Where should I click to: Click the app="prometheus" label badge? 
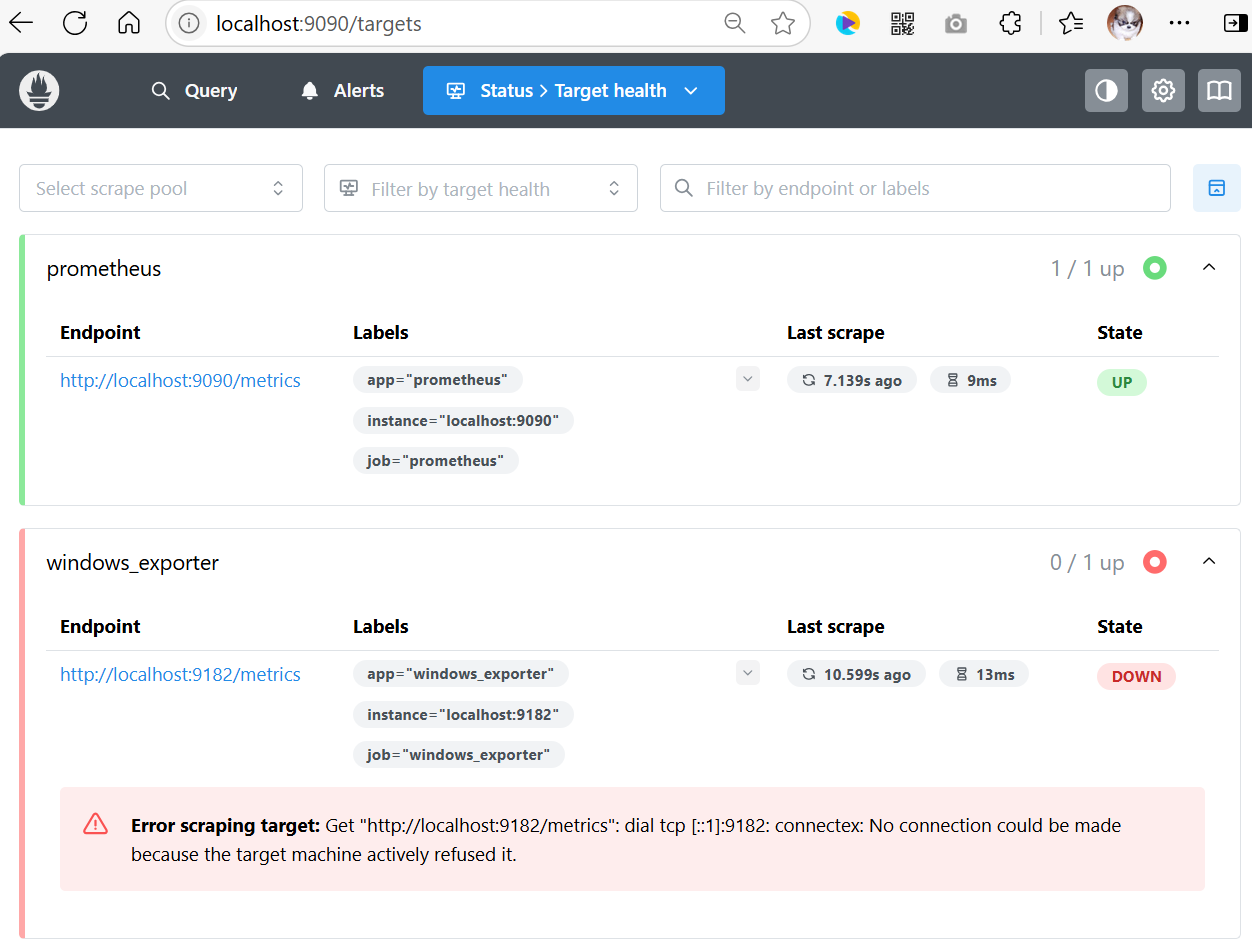point(438,380)
